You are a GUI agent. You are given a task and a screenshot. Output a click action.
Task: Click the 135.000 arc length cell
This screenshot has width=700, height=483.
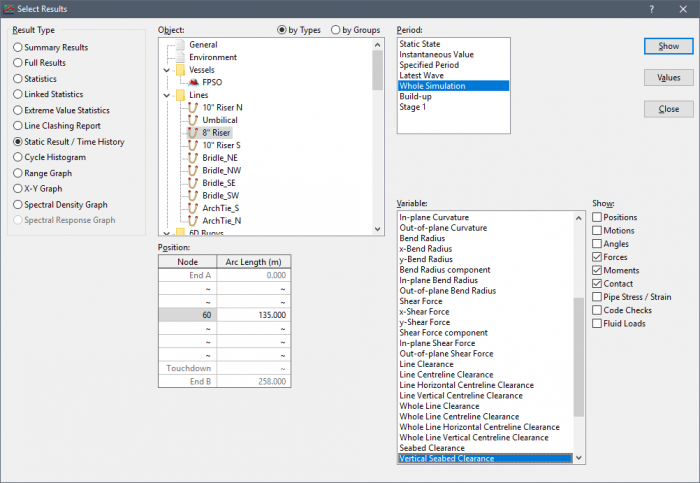(254, 315)
